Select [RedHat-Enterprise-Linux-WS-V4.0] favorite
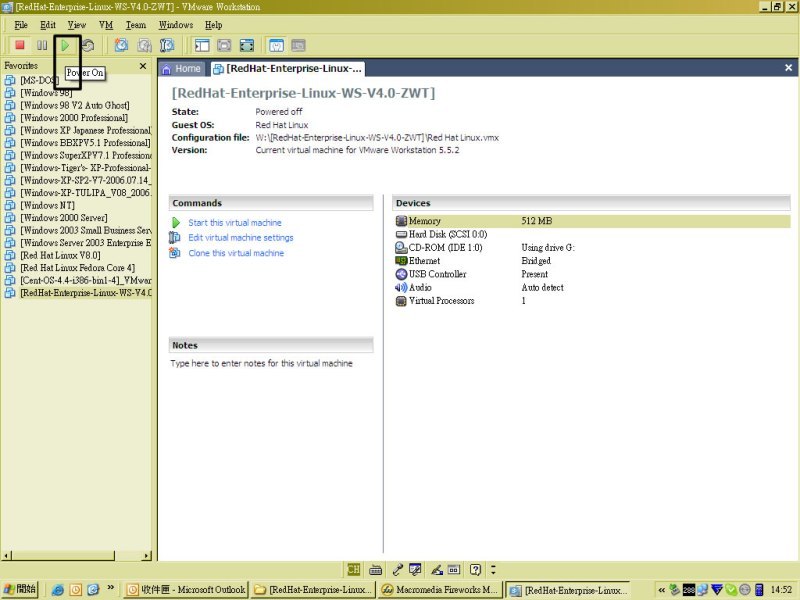 (x=85, y=293)
